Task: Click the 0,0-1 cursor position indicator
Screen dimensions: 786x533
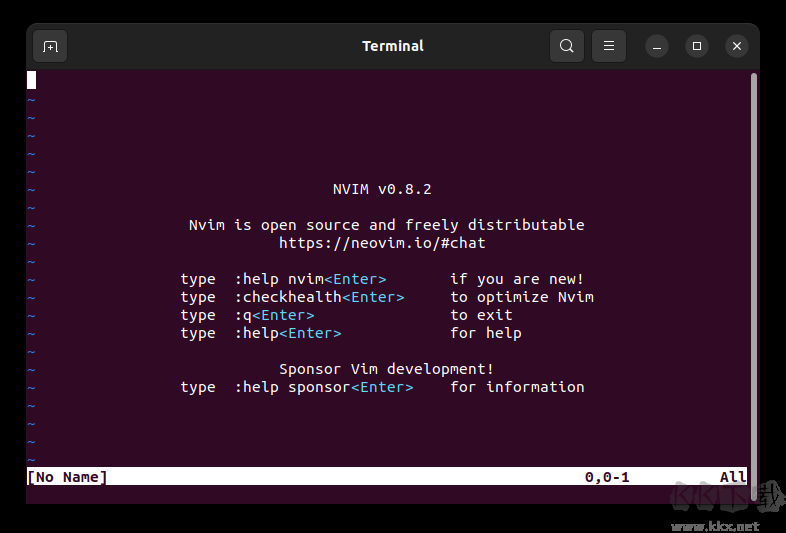Action: (x=607, y=477)
